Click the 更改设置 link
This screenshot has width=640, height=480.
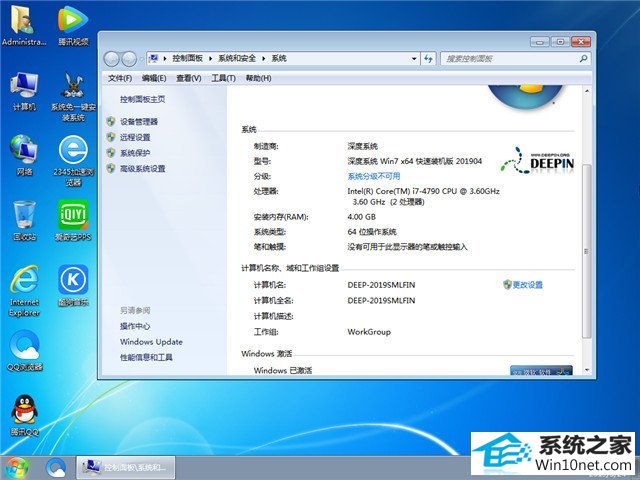[527, 285]
